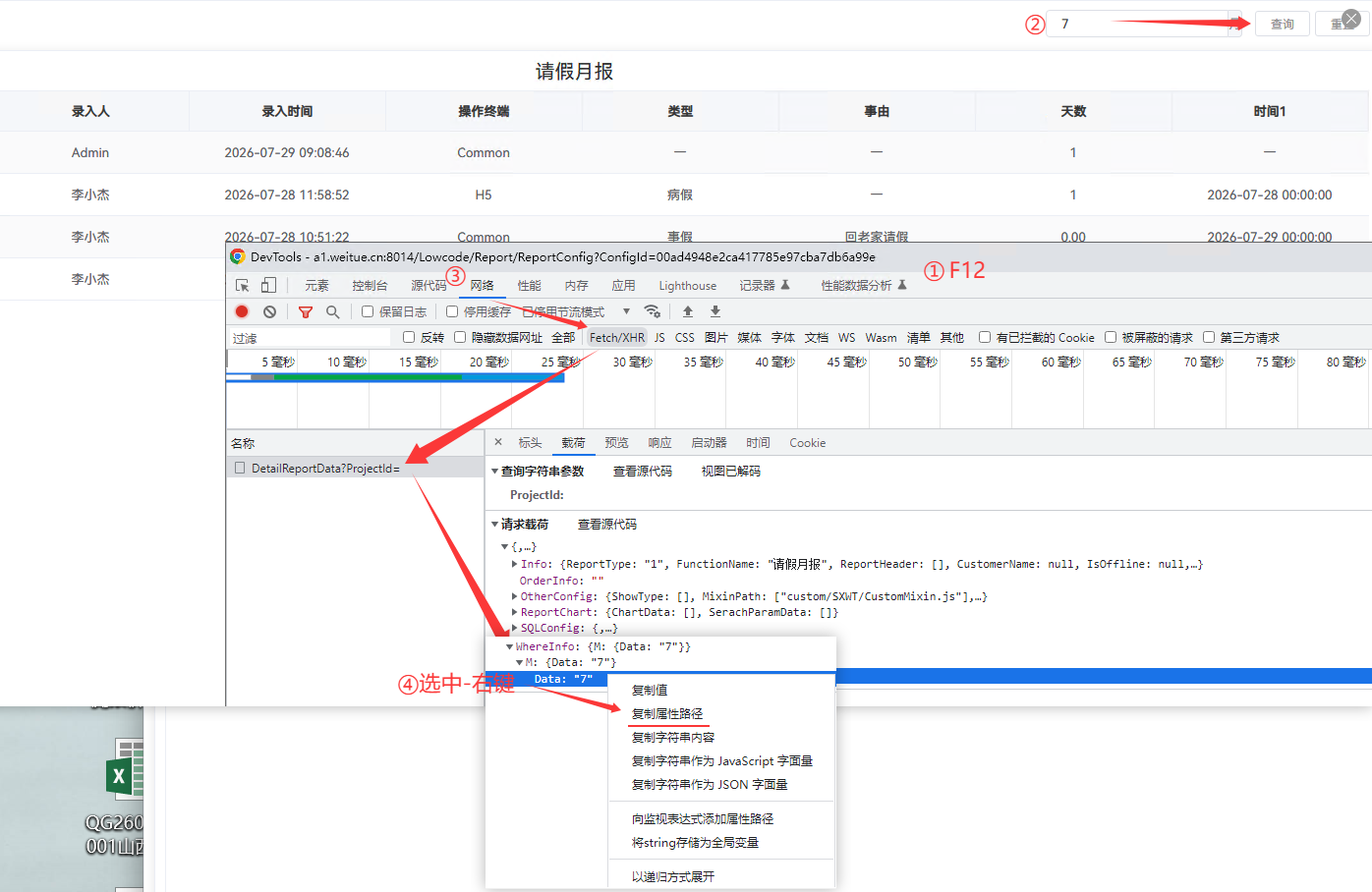Collapse the M: {Data: "7"} node

coord(520,662)
